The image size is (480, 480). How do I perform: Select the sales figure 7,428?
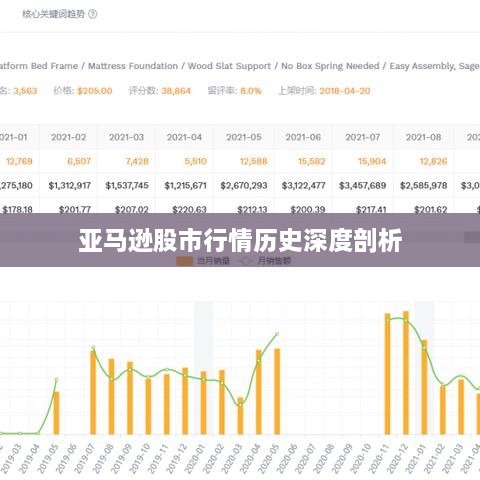pos(137,161)
